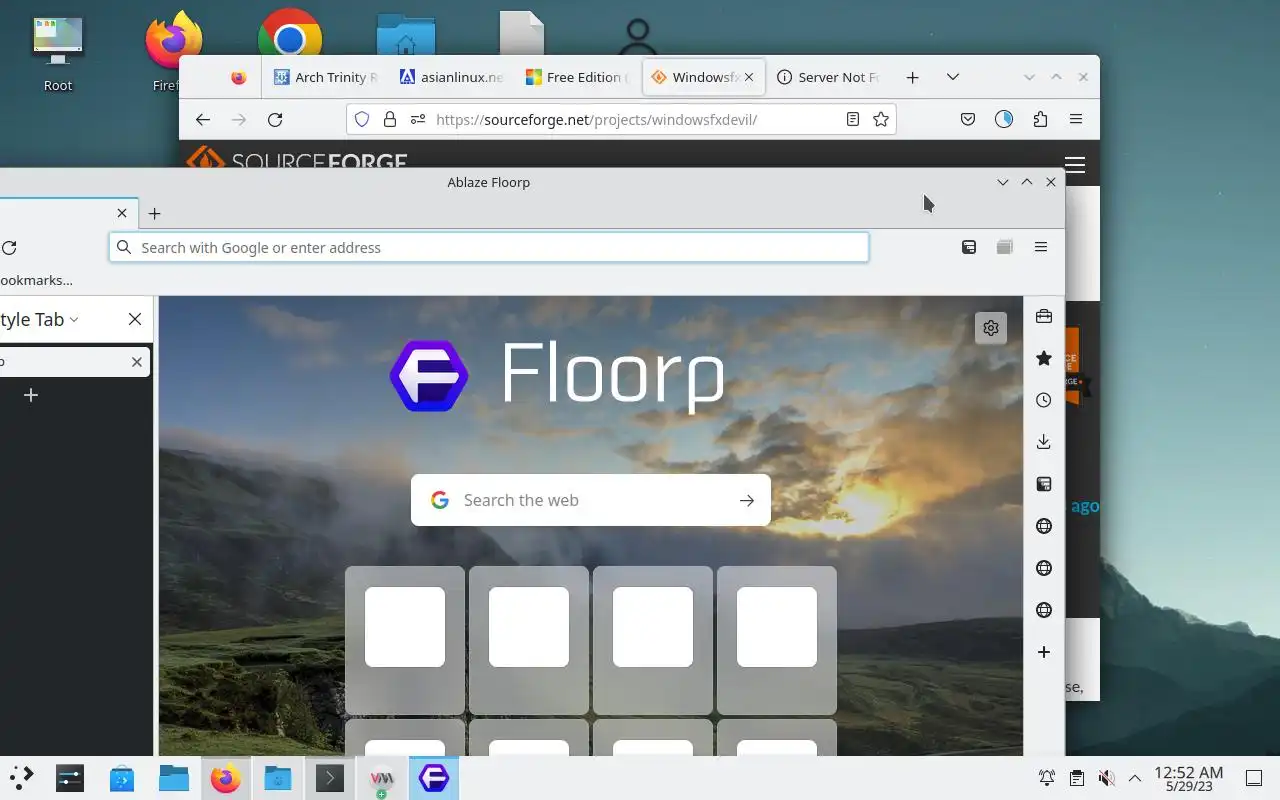The image size is (1280, 800).
Task: Click the half-dark circle icon in Firefox toolbar
Action: 1004,119
